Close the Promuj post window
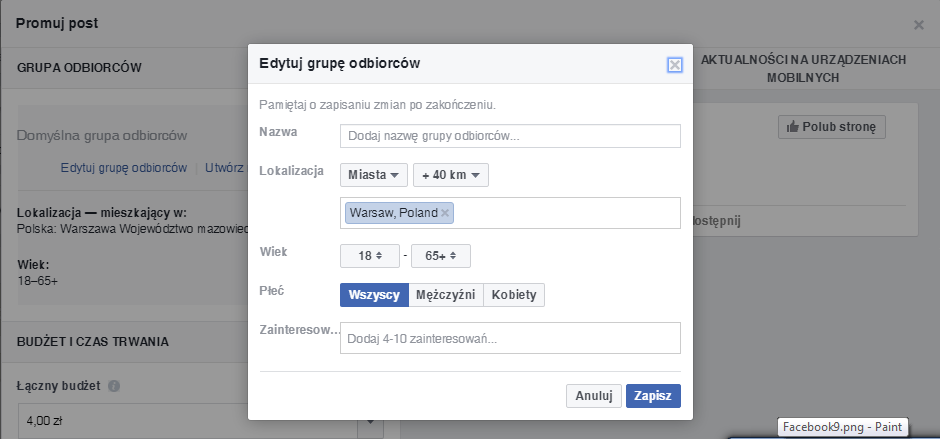Image resolution: width=940 pixels, height=439 pixels. tap(919, 24)
